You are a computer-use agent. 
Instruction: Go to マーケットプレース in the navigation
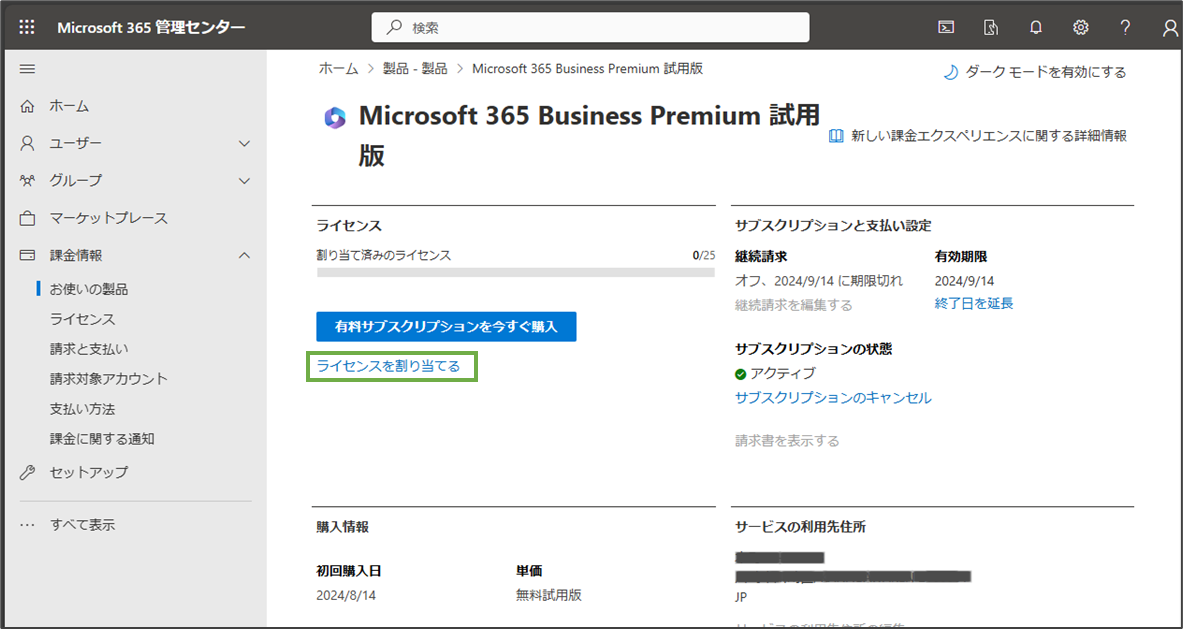109,219
